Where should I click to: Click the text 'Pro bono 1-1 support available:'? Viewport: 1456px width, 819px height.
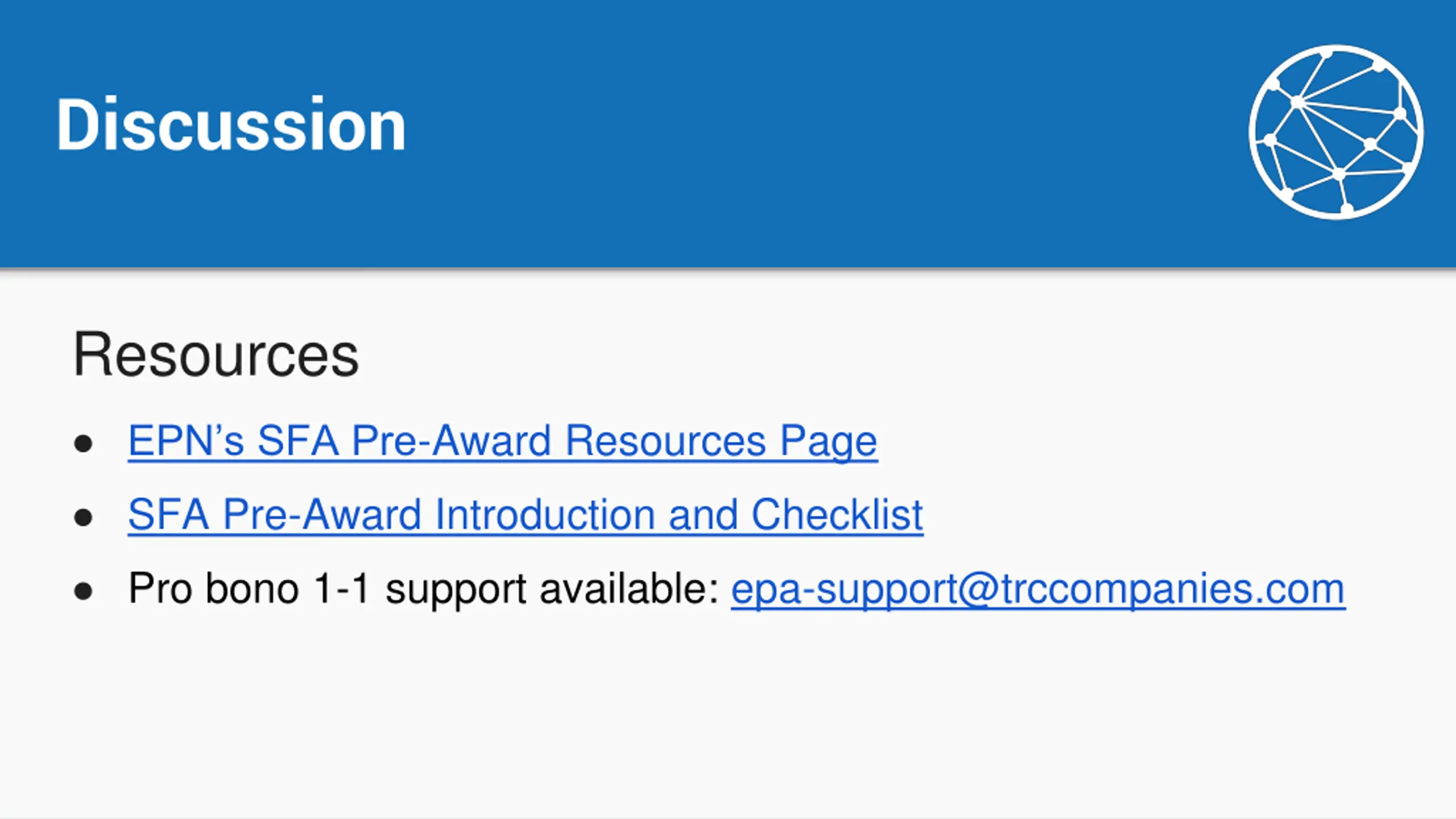[424, 589]
